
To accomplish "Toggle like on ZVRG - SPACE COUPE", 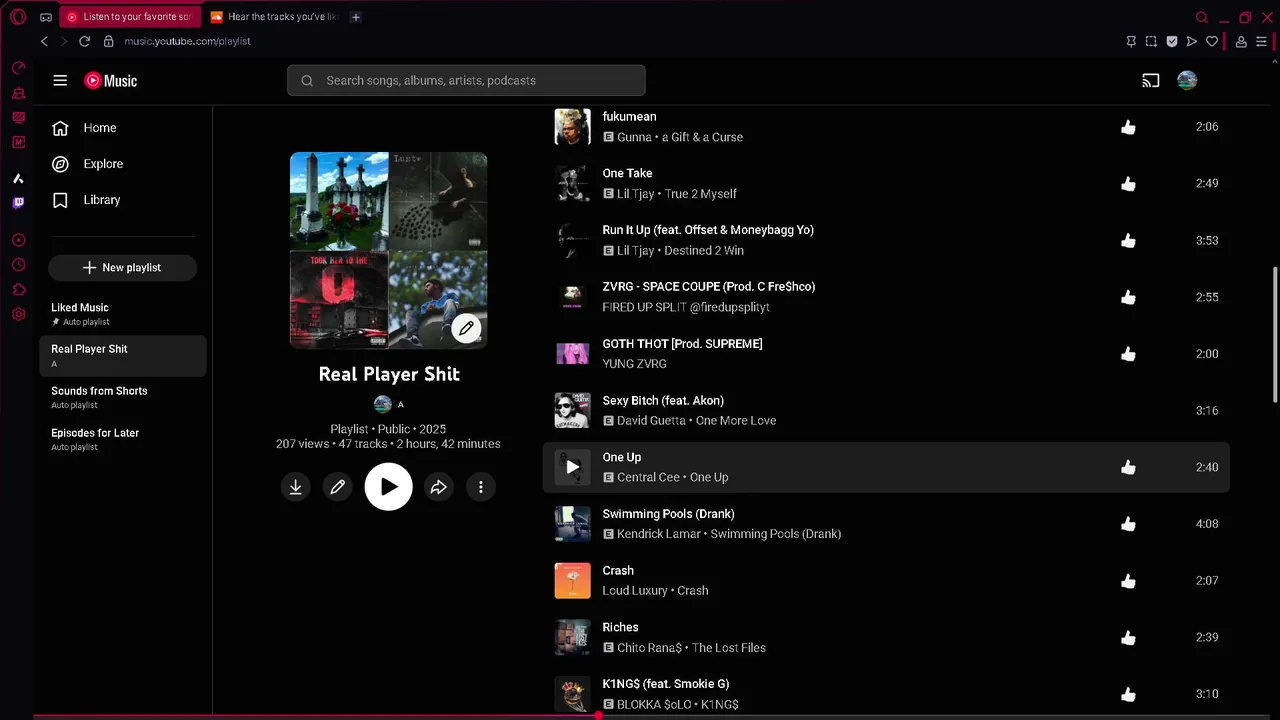I will click(1128, 297).
